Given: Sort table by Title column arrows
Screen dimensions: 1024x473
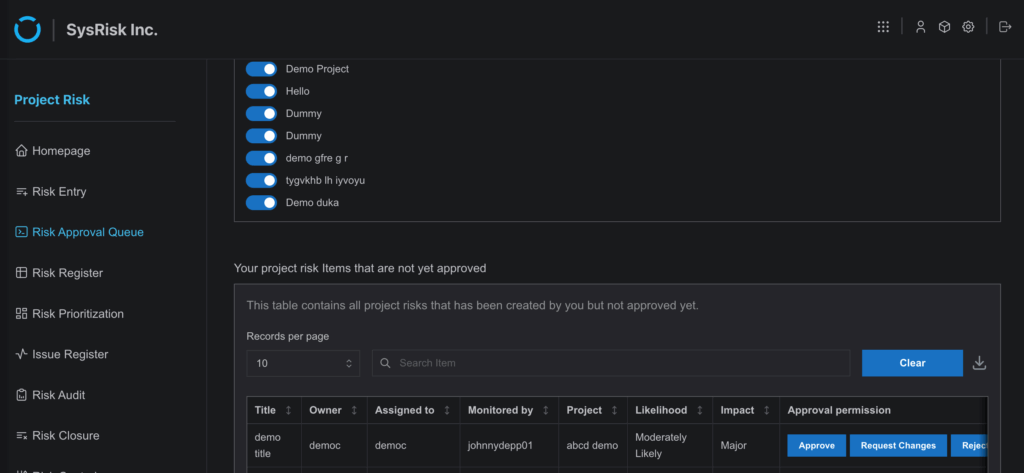Looking at the screenshot, I should click(289, 410).
